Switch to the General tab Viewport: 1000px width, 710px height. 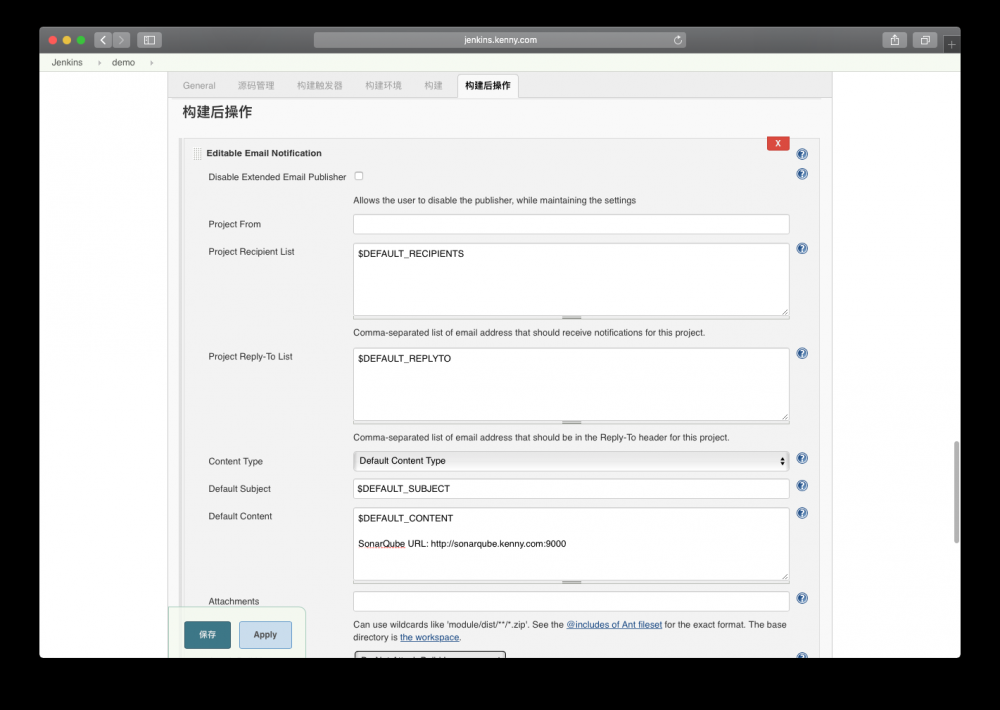coord(198,85)
